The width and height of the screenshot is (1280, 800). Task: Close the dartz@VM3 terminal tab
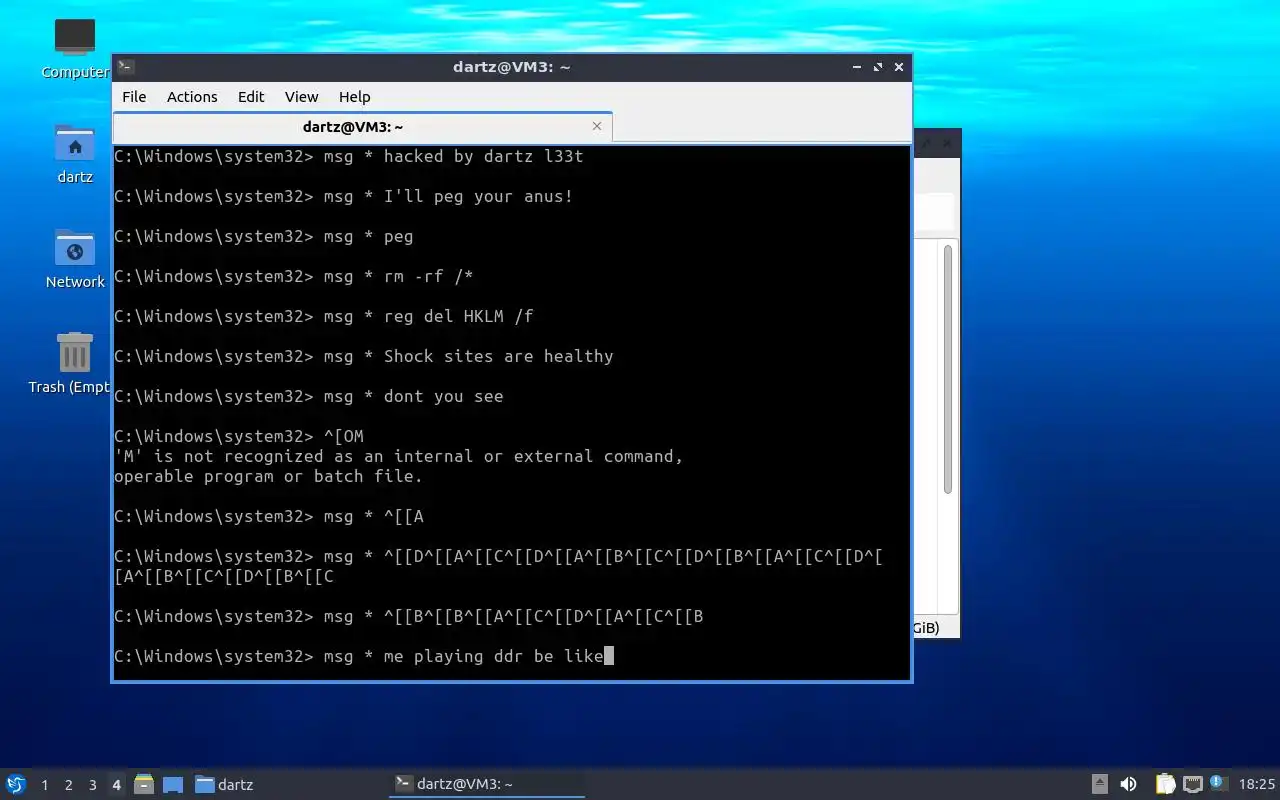point(597,126)
